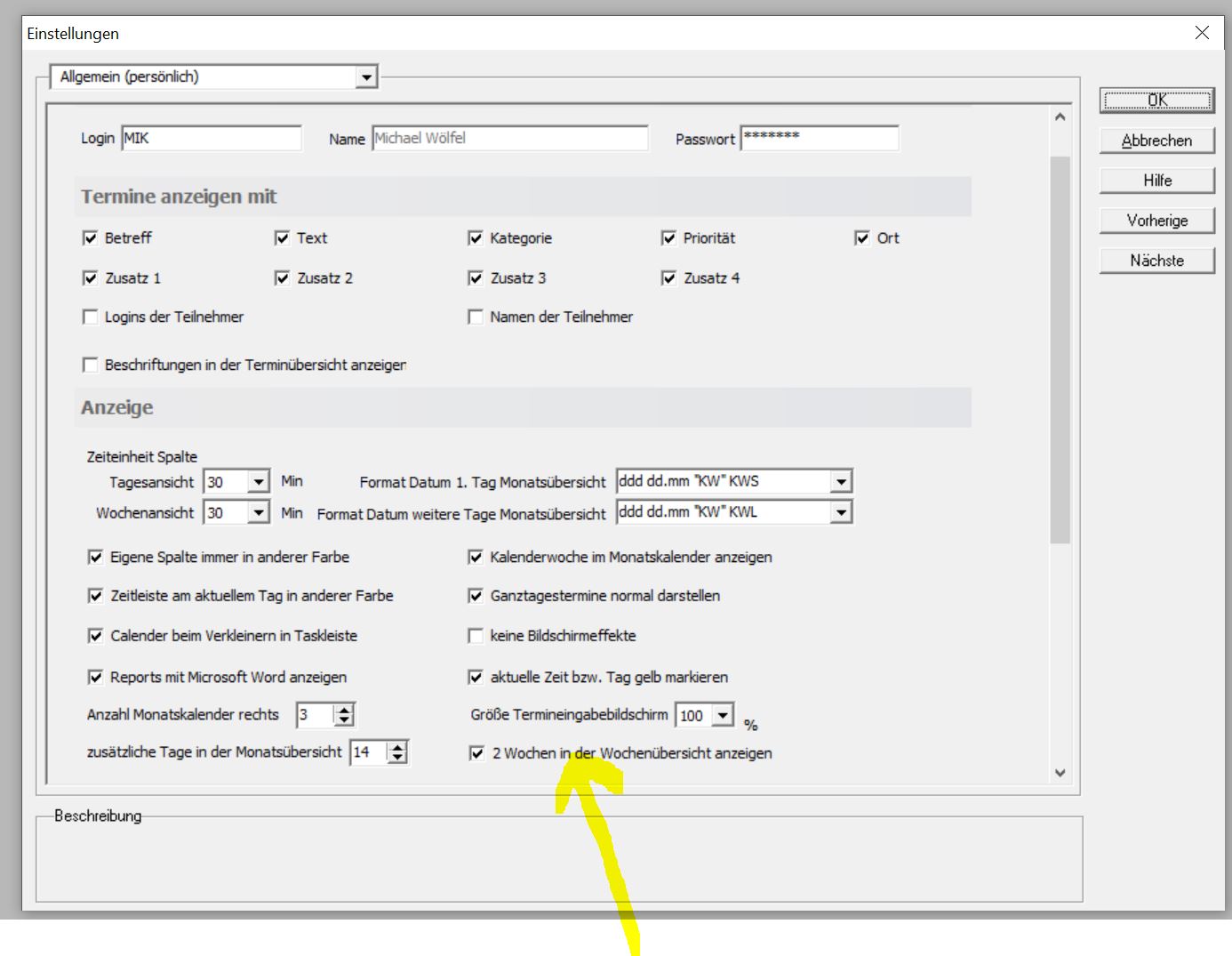
Task: Go to the Nächste settings page
Action: tap(1156, 261)
